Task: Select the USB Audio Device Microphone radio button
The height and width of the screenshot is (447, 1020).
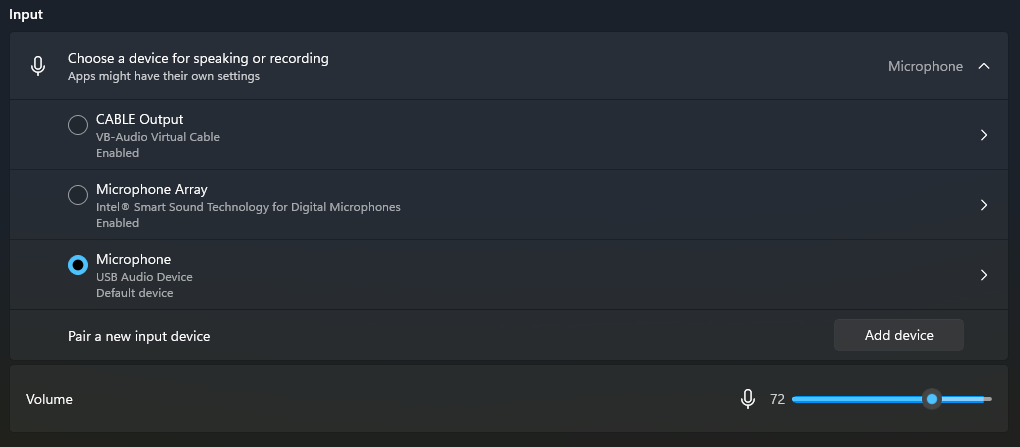Action: click(x=77, y=265)
